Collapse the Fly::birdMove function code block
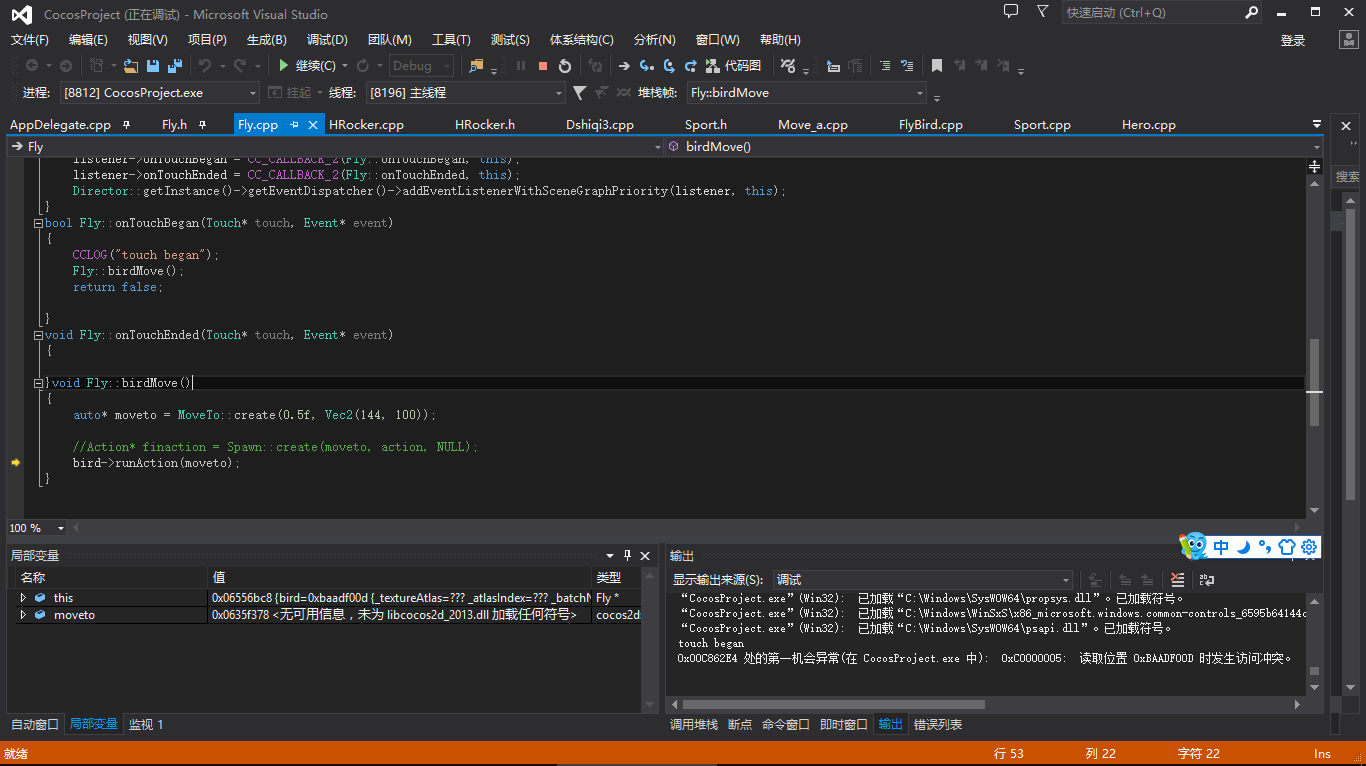The width and height of the screenshot is (1366, 766). tap(38, 383)
